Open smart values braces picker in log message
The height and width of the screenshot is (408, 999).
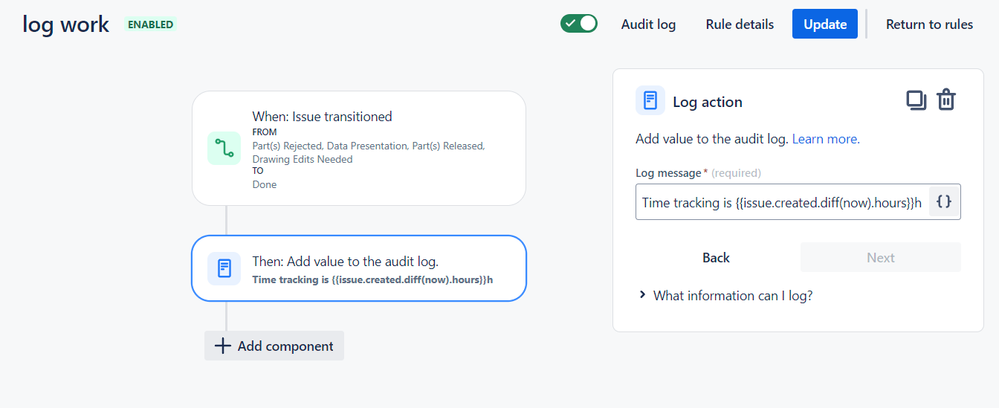click(x=944, y=201)
